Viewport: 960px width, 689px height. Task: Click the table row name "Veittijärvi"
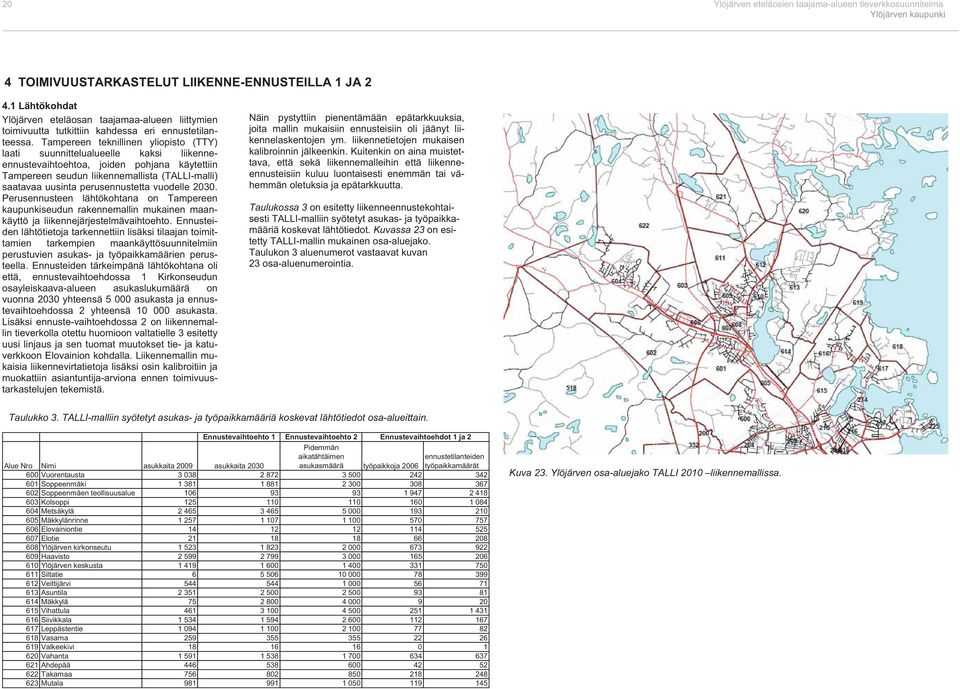tap(56, 584)
